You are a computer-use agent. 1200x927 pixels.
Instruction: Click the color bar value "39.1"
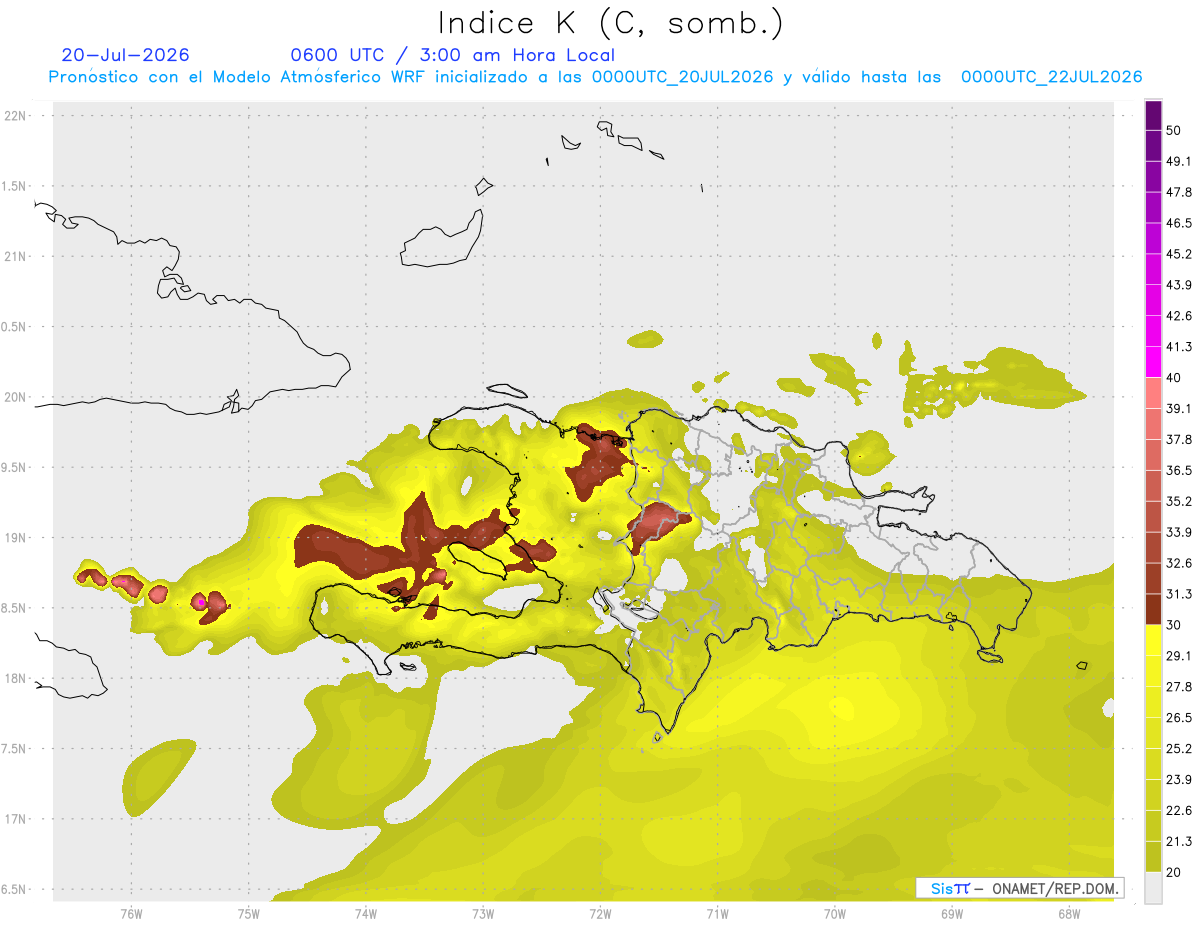click(1178, 409)
